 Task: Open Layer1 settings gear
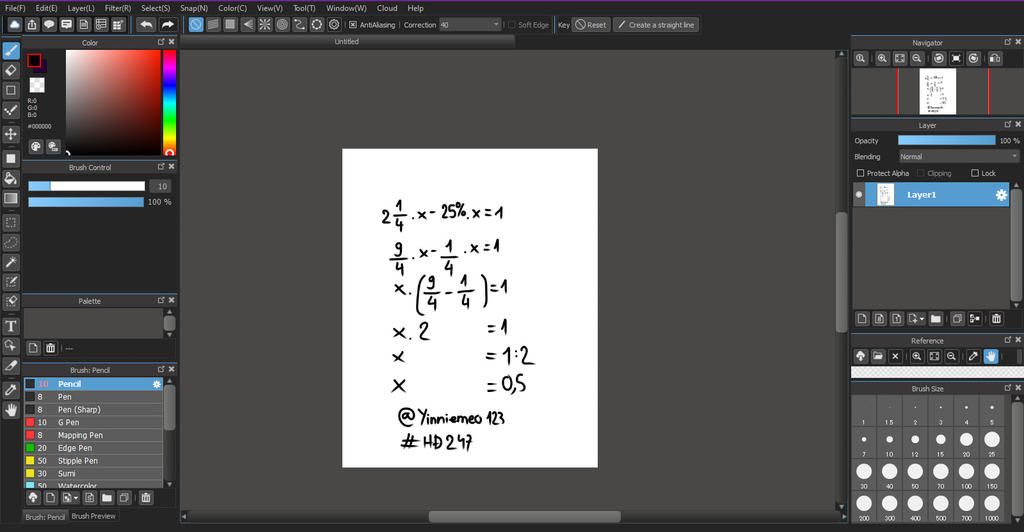pyautogui.click(x=1001, y=195)
